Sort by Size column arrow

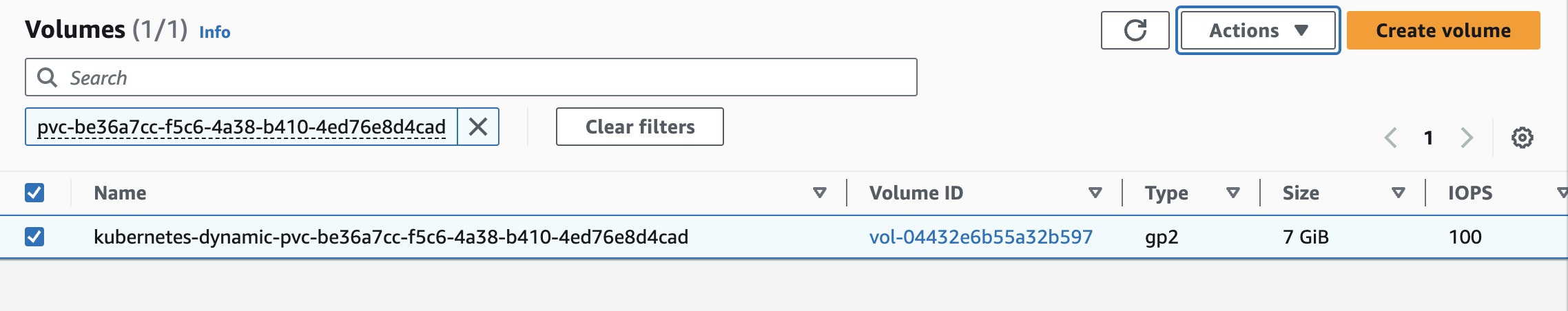(1398, 193)
